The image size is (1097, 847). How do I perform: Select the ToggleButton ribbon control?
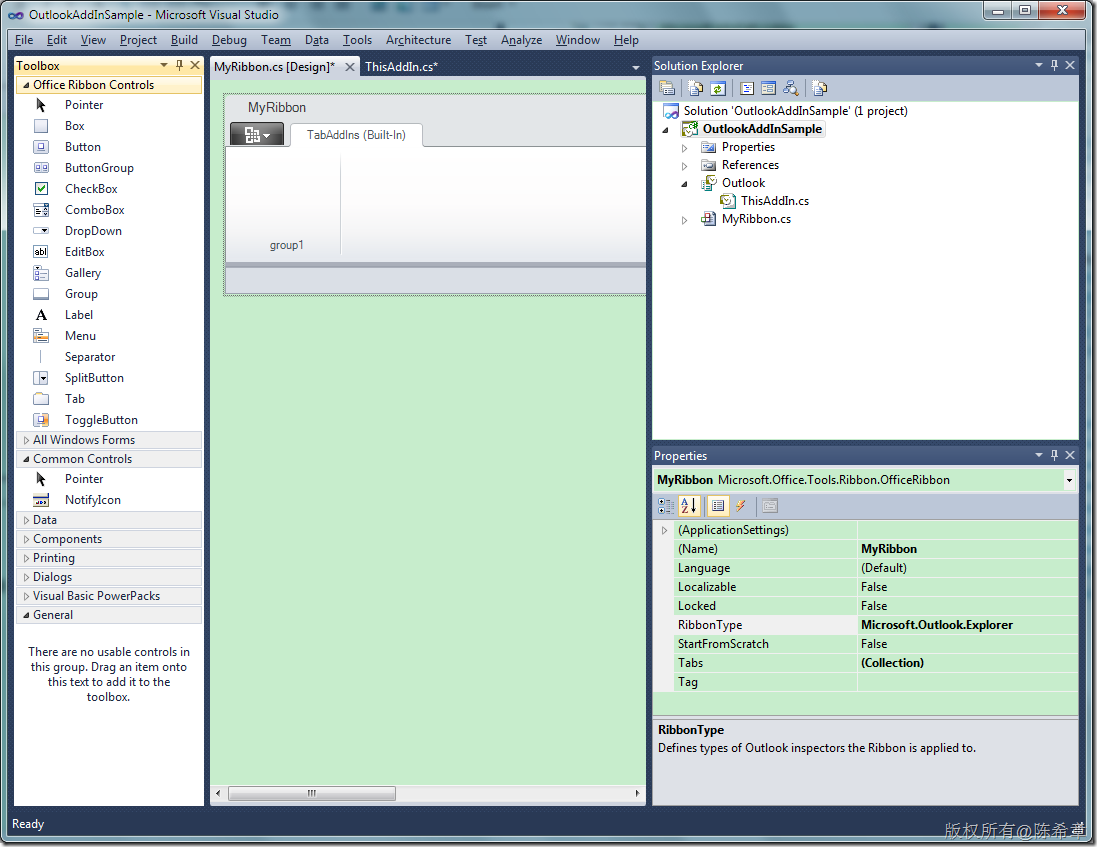(101, 420)
